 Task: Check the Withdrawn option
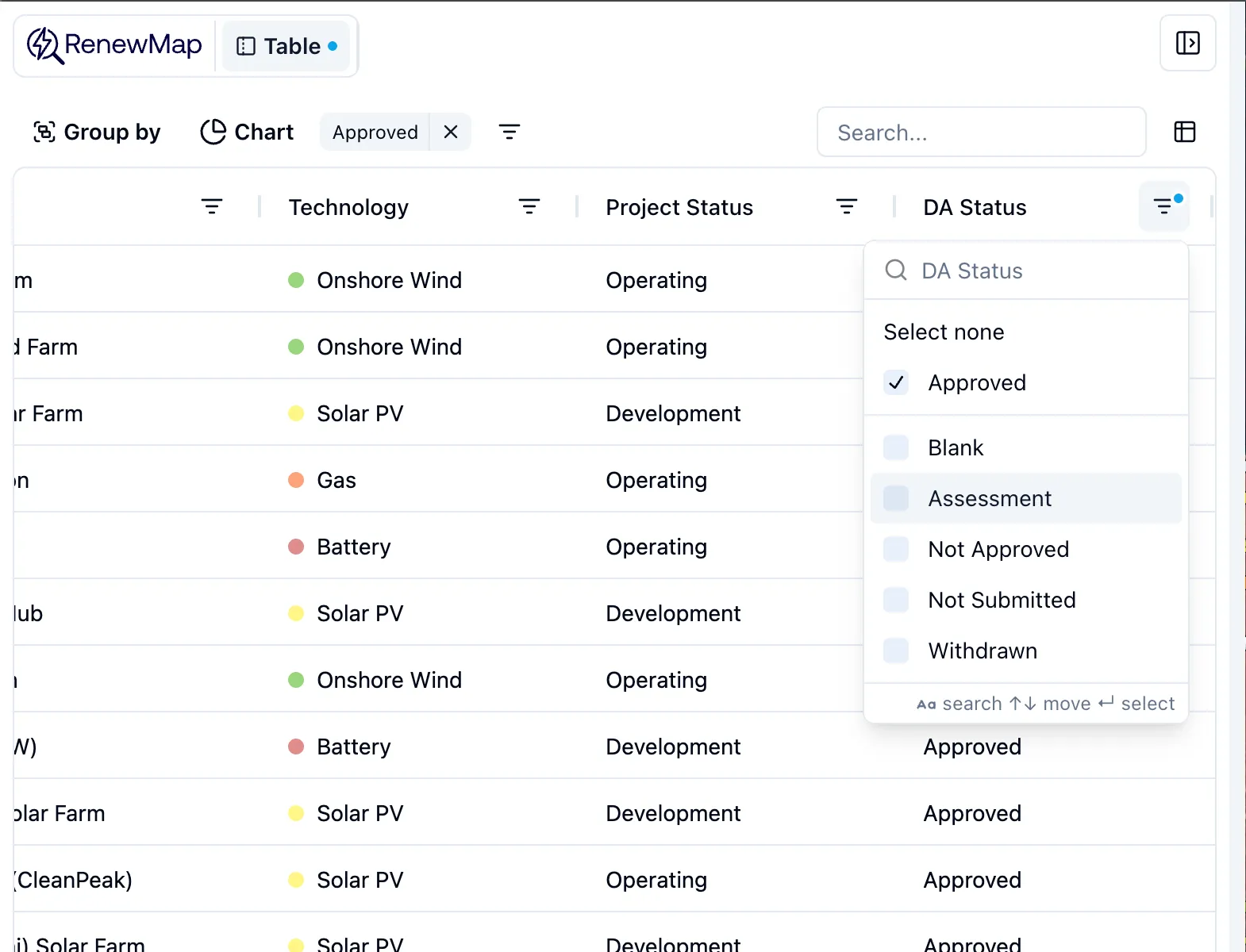[896, 651]
